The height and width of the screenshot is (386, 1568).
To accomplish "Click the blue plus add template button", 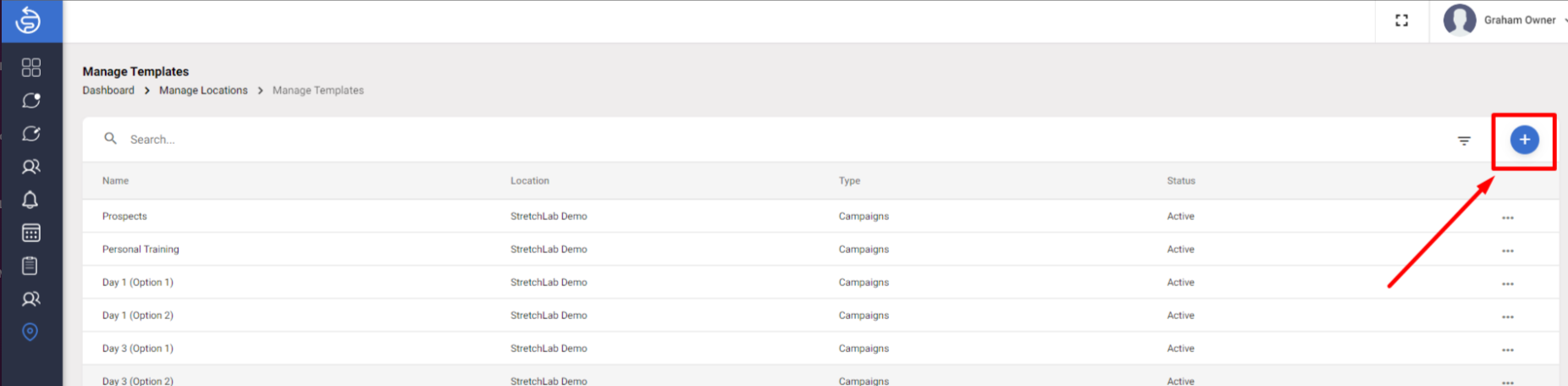I will point(1524,140).
